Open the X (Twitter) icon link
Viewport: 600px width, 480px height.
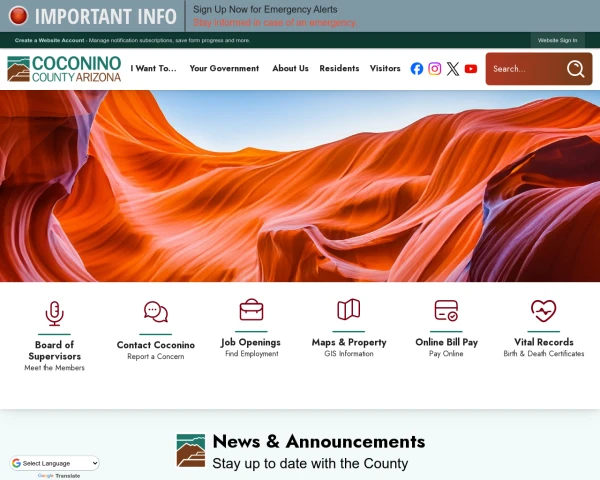click(453, 69)
